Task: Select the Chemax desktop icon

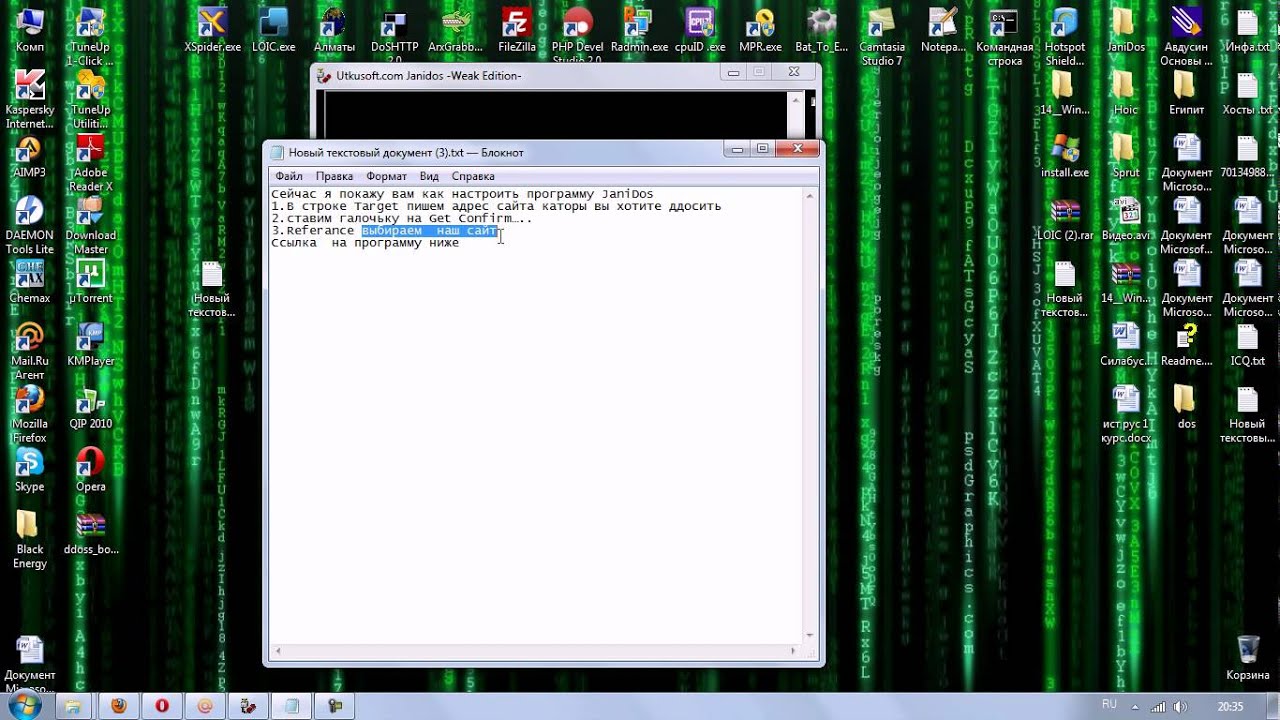Action: click(30, 282)
